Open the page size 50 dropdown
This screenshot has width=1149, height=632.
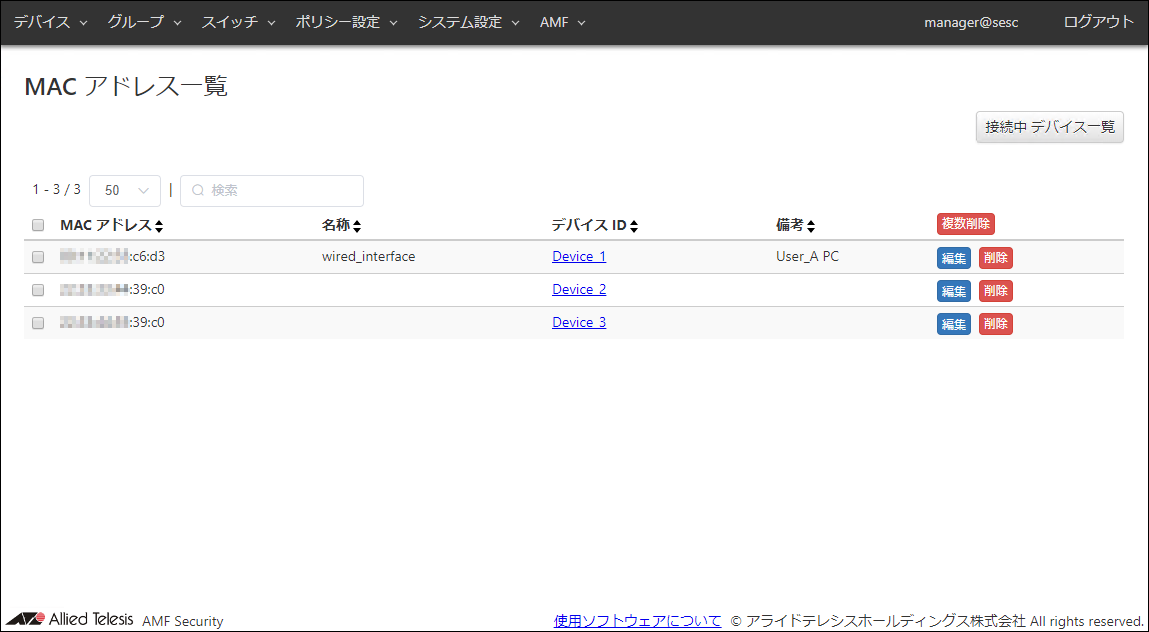(x=125, y=190)
